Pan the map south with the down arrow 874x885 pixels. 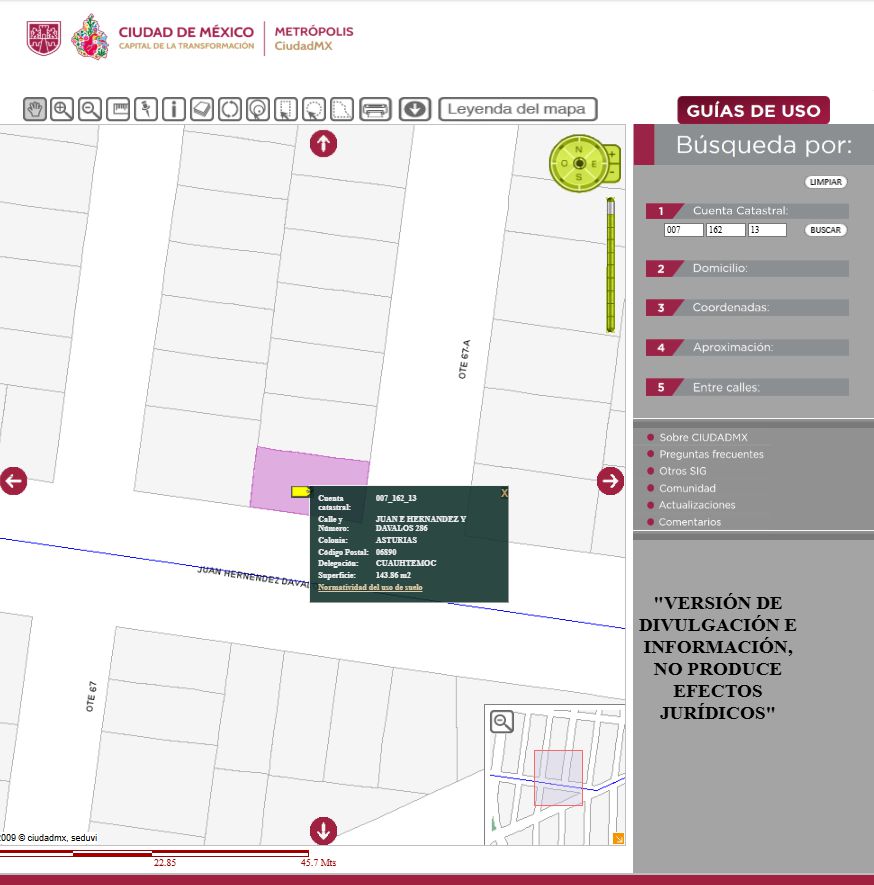323,829
